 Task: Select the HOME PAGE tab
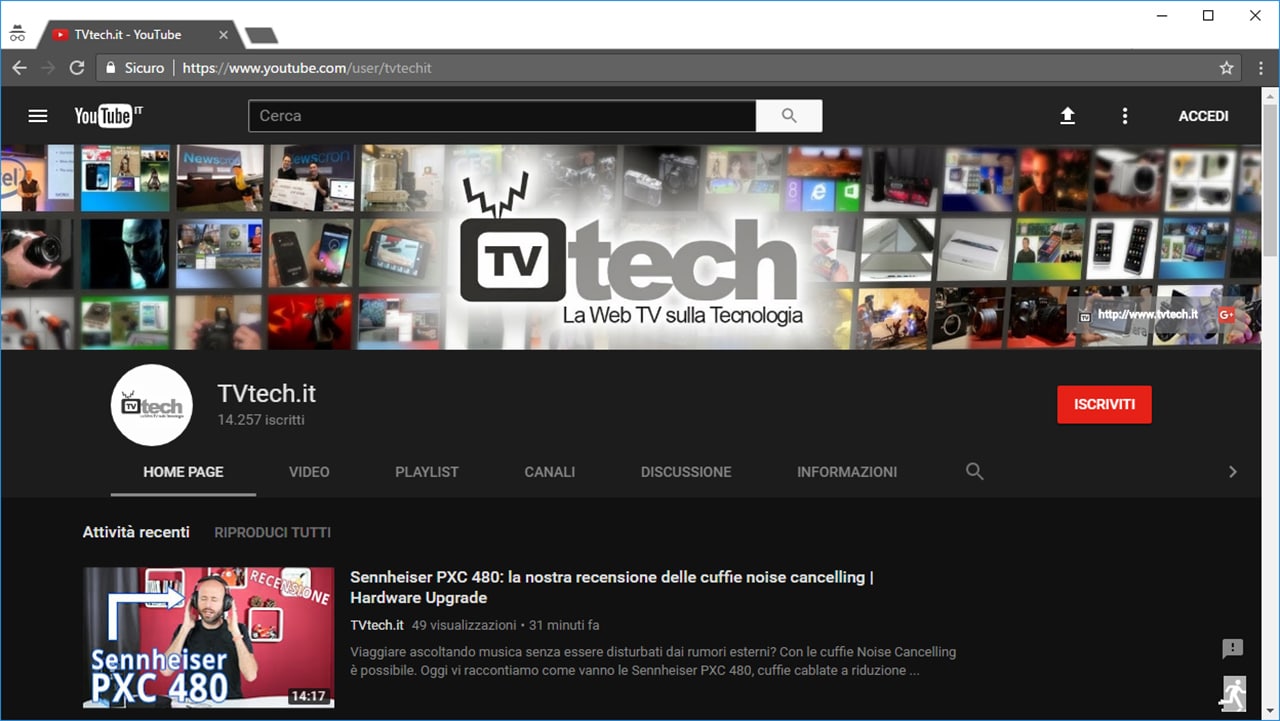[x=183, y=472]
